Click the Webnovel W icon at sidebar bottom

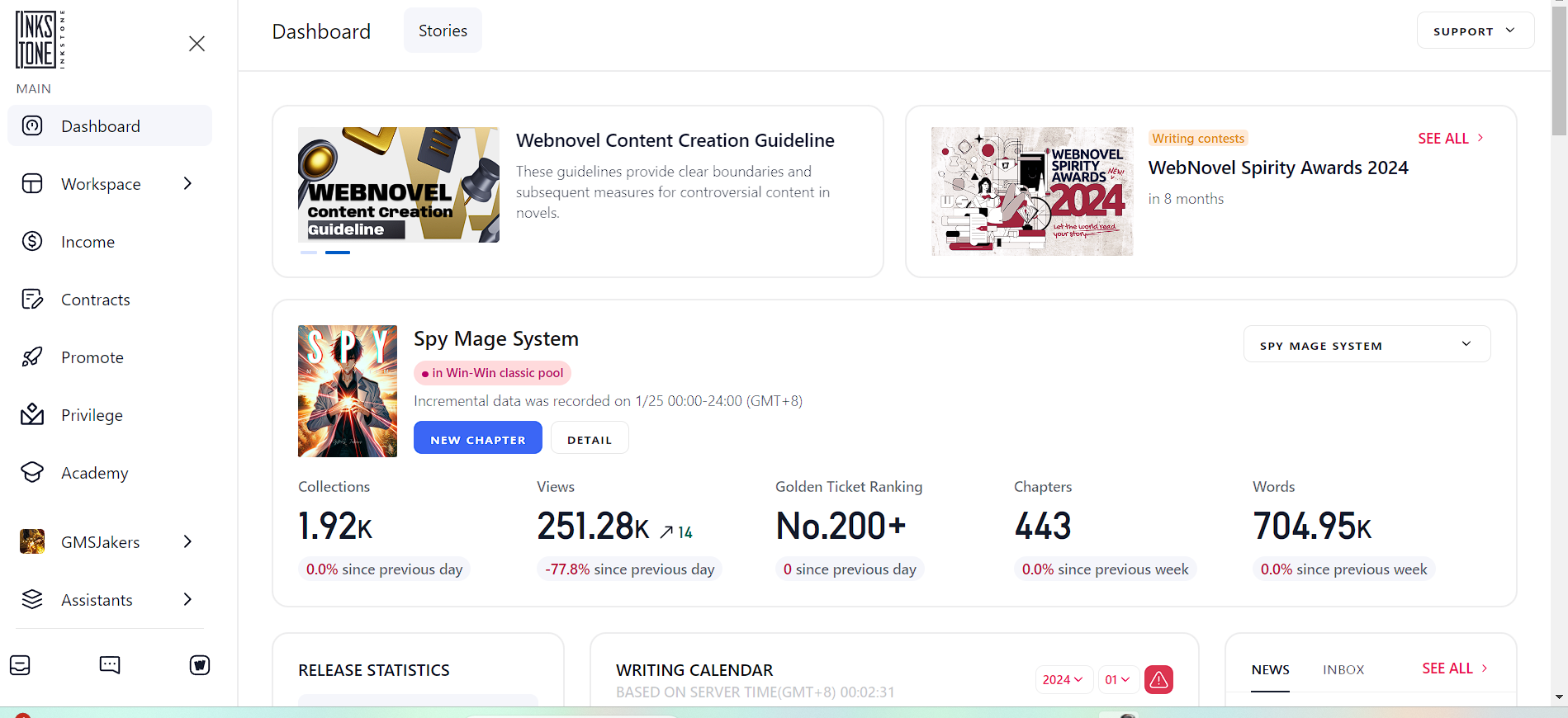pos(199,665)
